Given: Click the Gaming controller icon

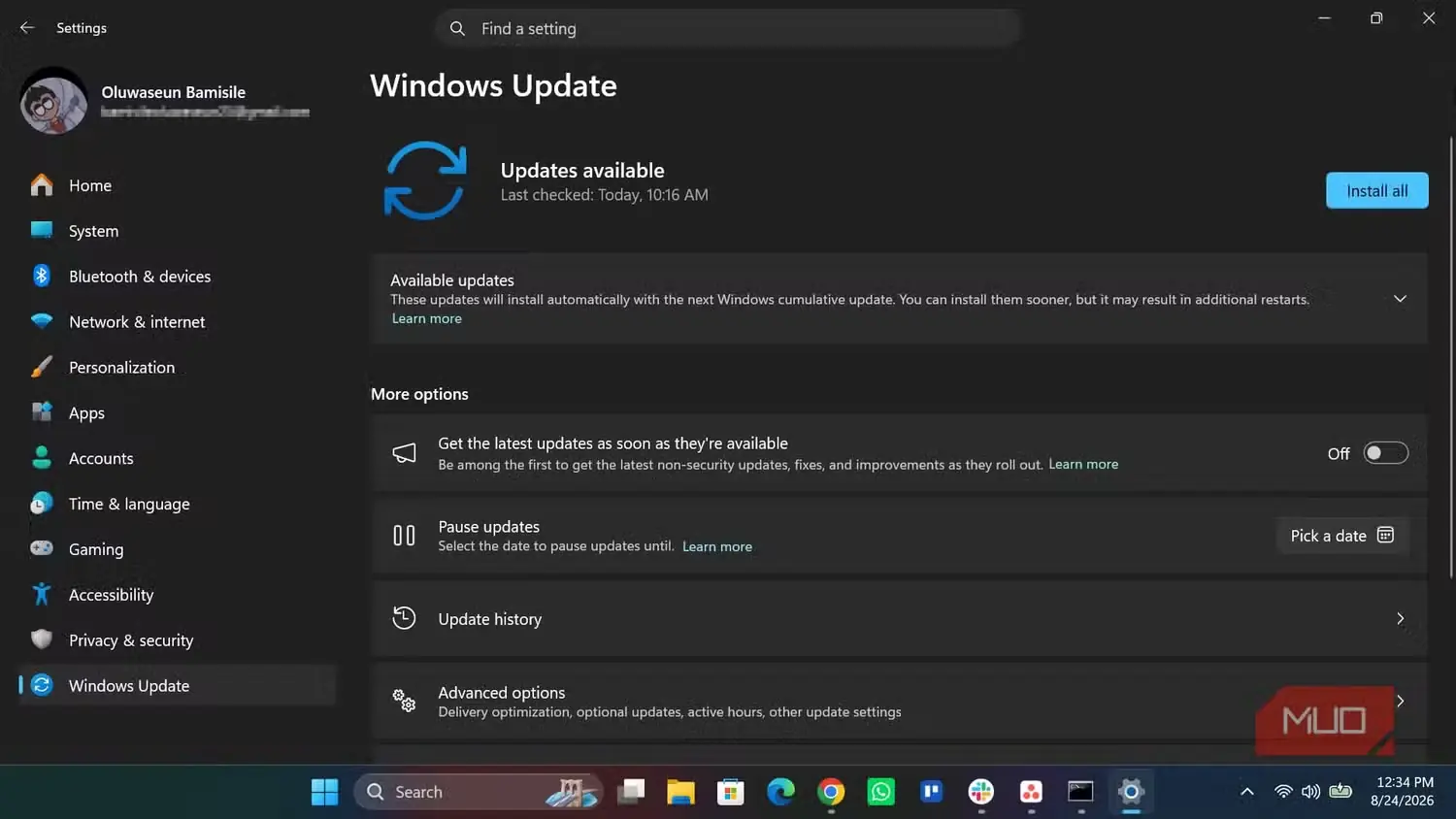Looking at the screenshot, I should click(x=42, y=549).
